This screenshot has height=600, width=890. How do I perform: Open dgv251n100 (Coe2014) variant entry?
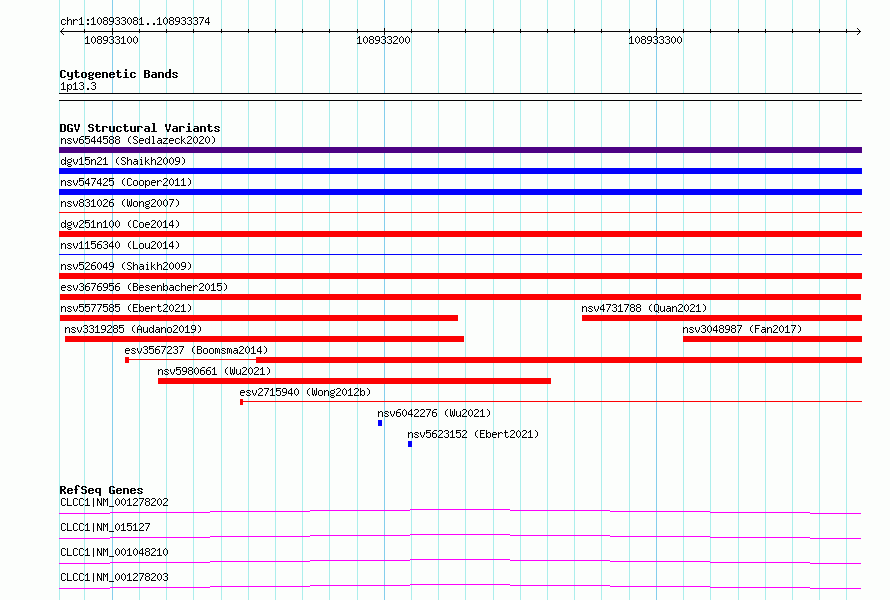pyautogui.click(x=120, y=224)
